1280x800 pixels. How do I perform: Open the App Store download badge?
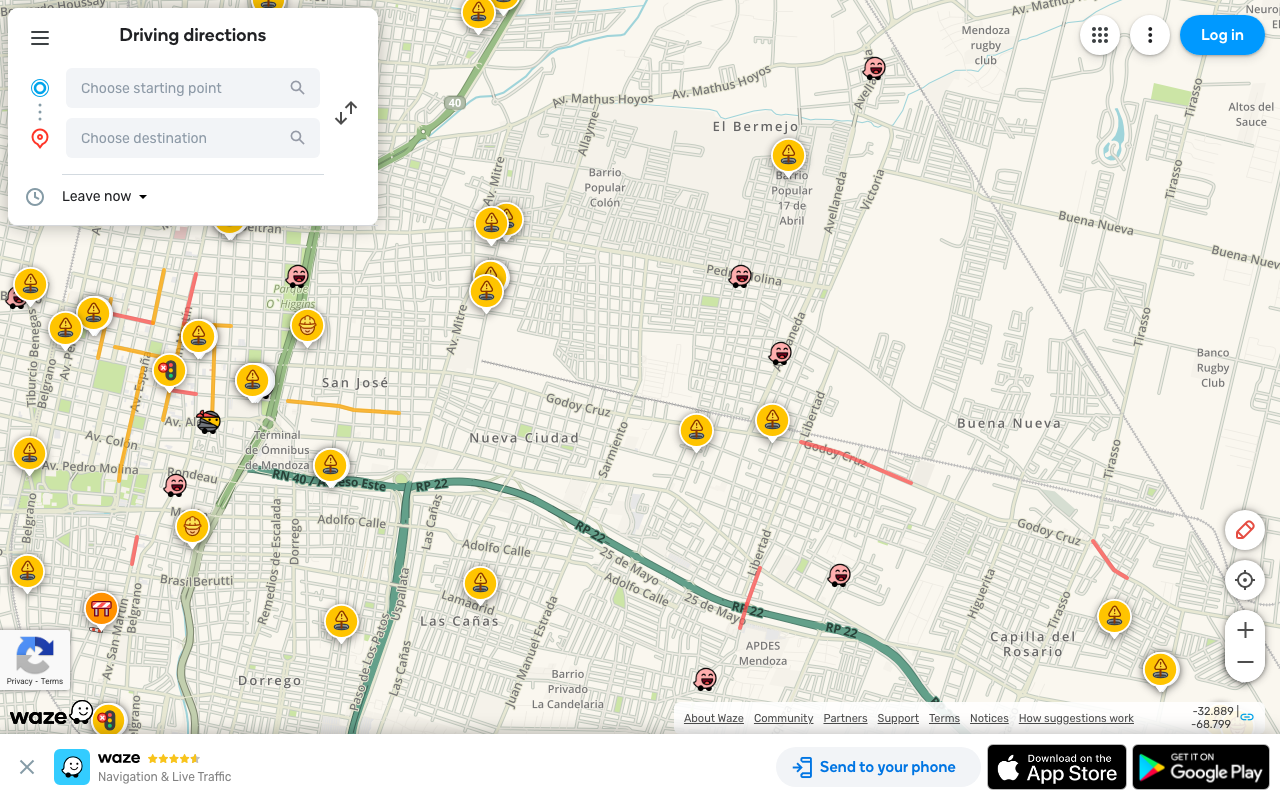click(1056, 767)
